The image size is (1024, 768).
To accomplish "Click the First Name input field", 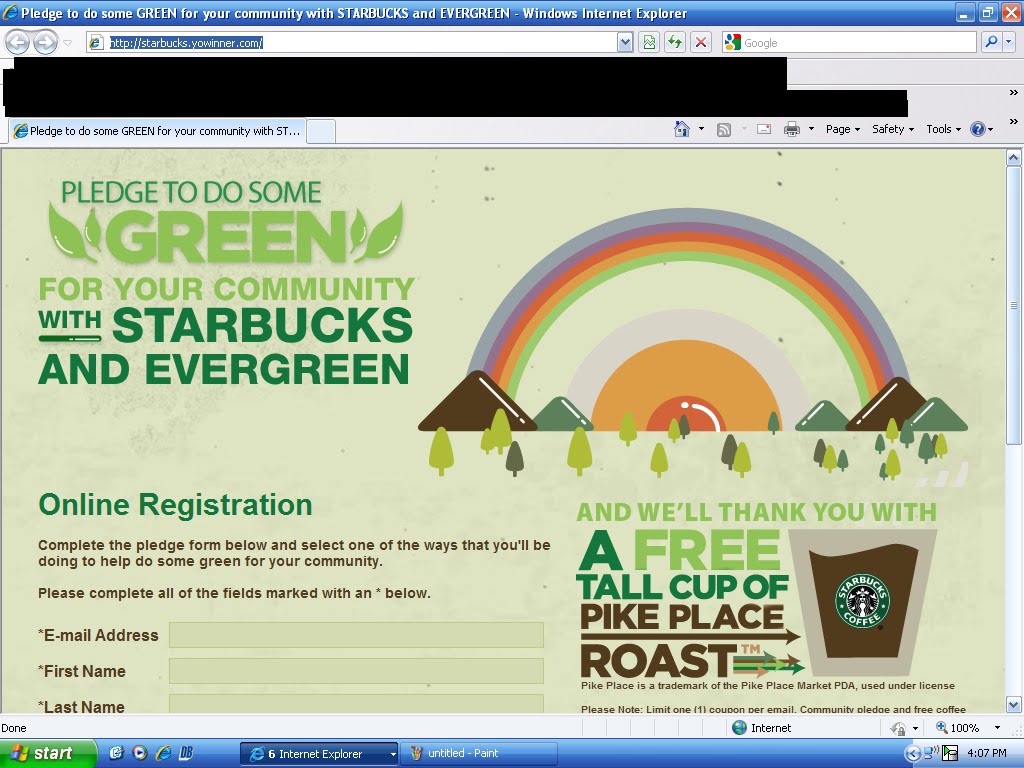I will coord(356,671).
